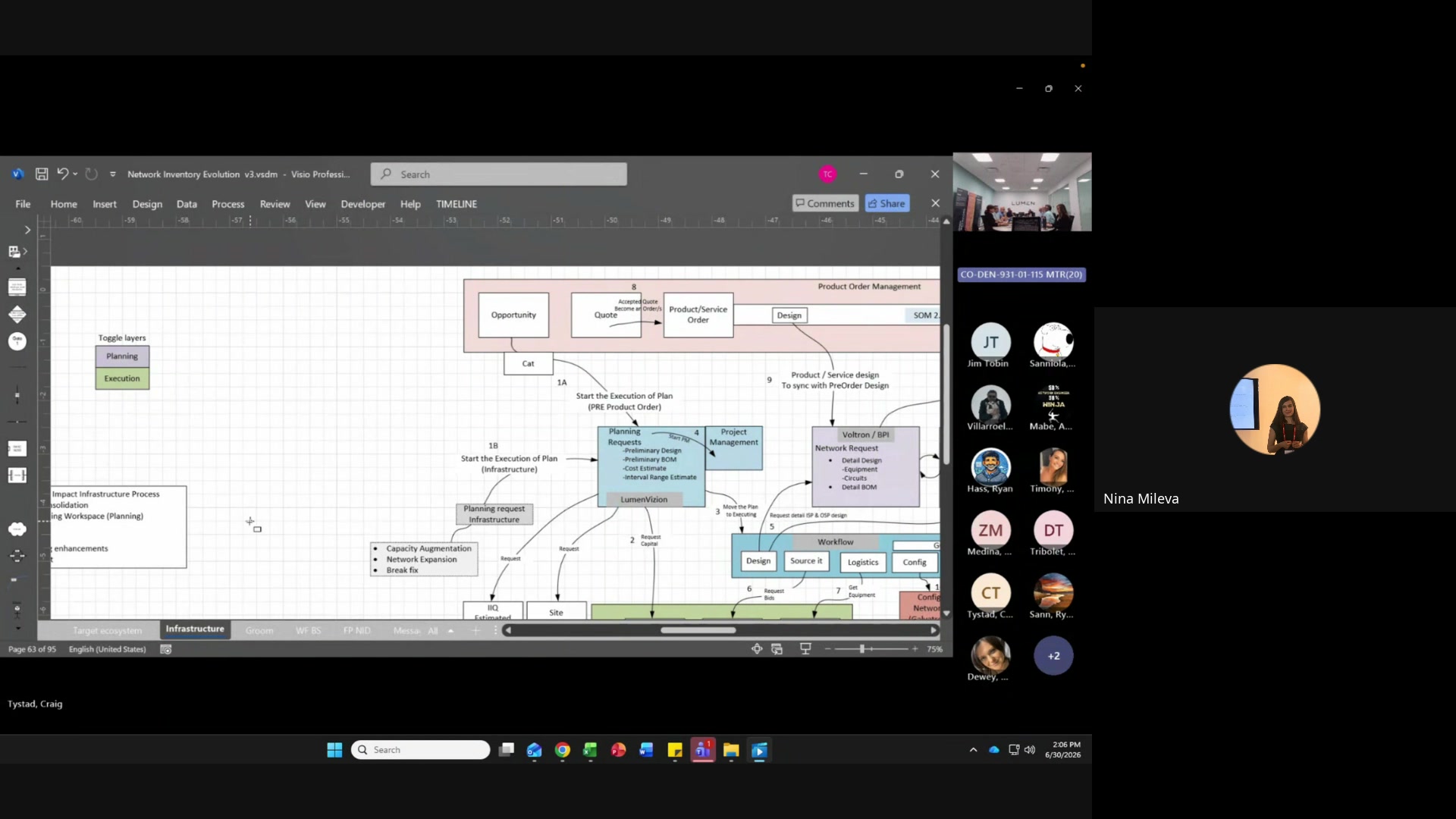Open the Help ribbon tab
Viewport: 1456px width, 819px height.
410,204
